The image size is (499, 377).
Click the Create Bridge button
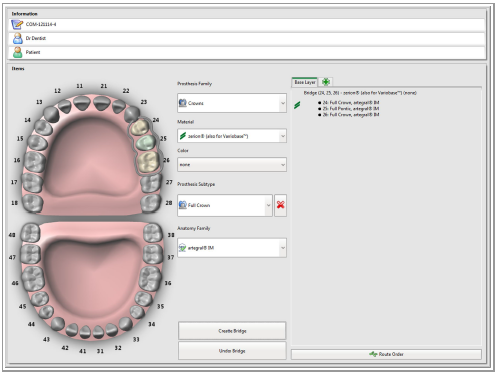[232, 331]
